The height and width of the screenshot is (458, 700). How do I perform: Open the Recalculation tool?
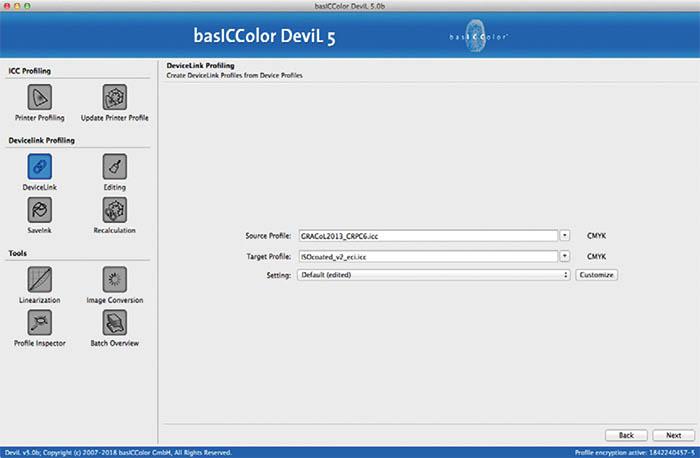[x=115, y=210]
